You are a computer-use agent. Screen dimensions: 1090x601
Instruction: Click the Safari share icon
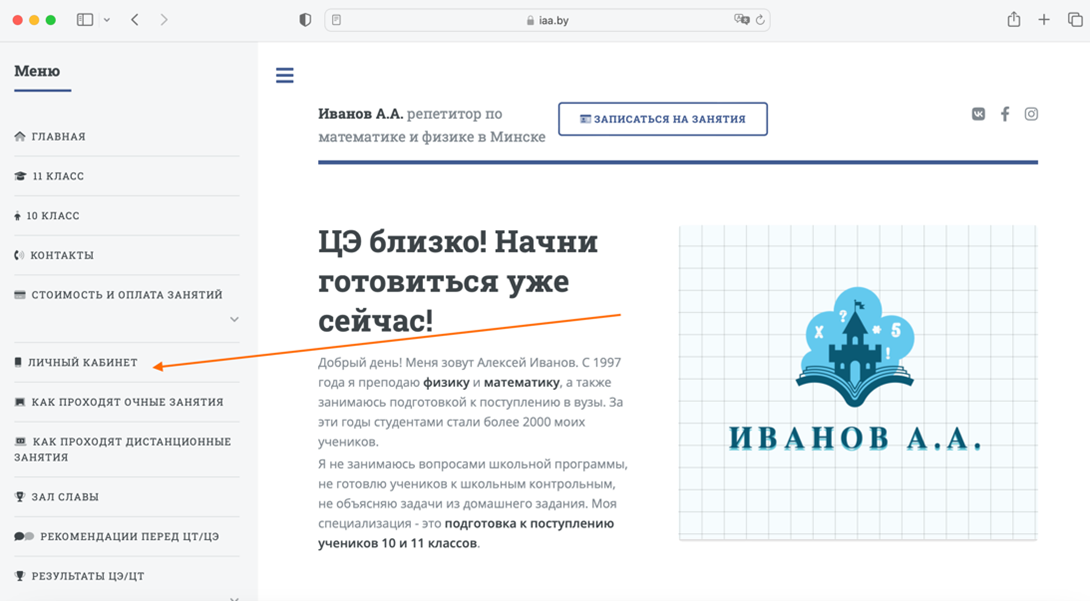tap(1014, 20)
